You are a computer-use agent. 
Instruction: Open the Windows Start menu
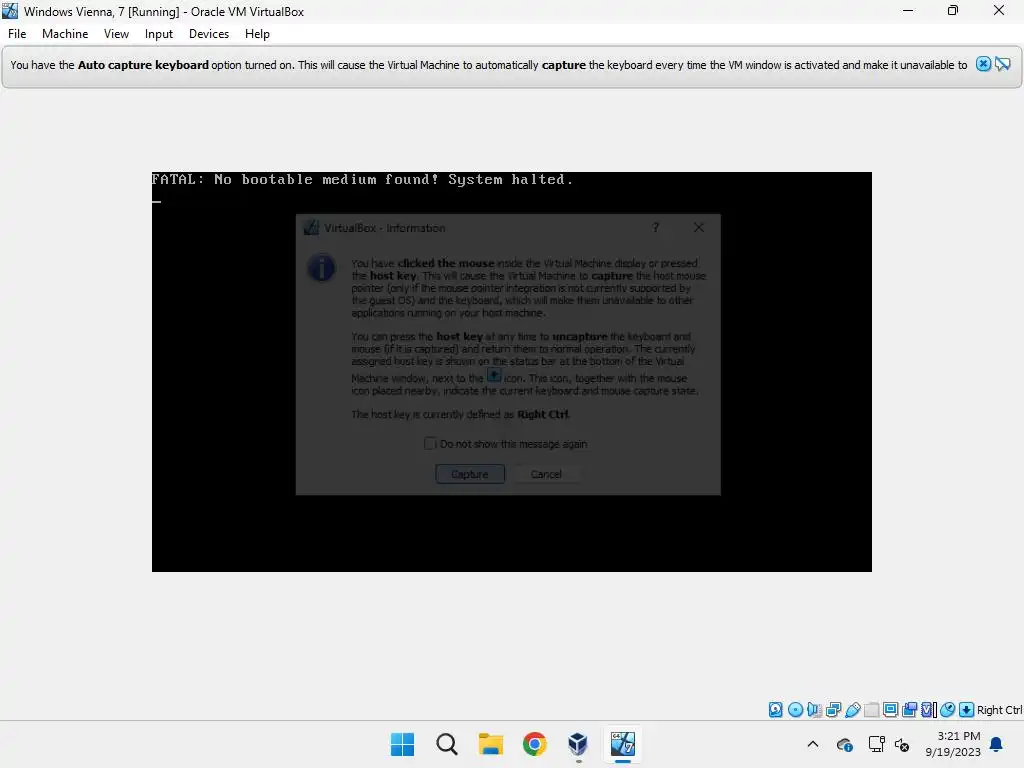(402, 744)
